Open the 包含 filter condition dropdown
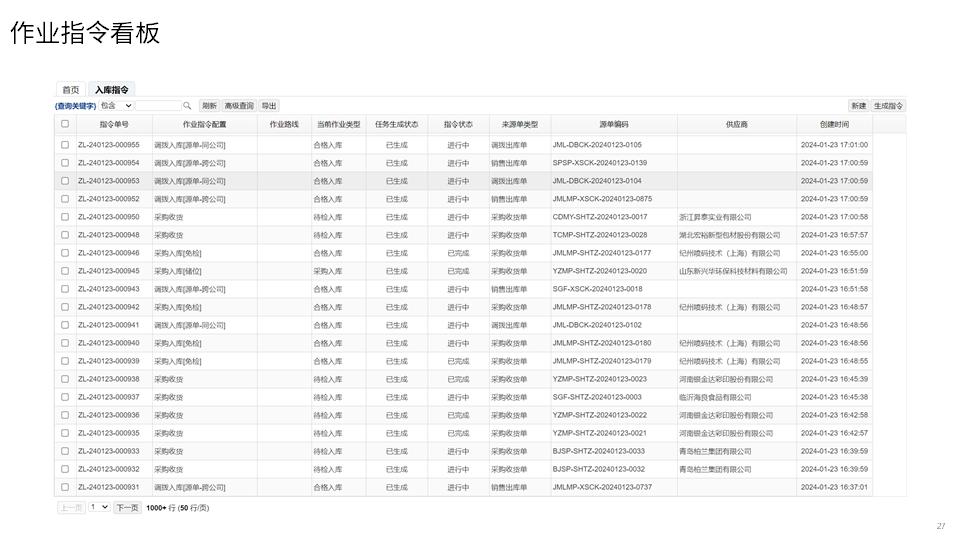 pos(116,106)
